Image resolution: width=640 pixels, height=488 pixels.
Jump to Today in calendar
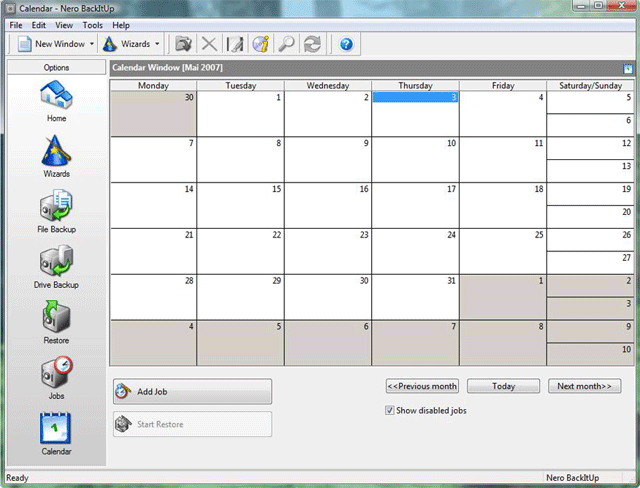503,386
